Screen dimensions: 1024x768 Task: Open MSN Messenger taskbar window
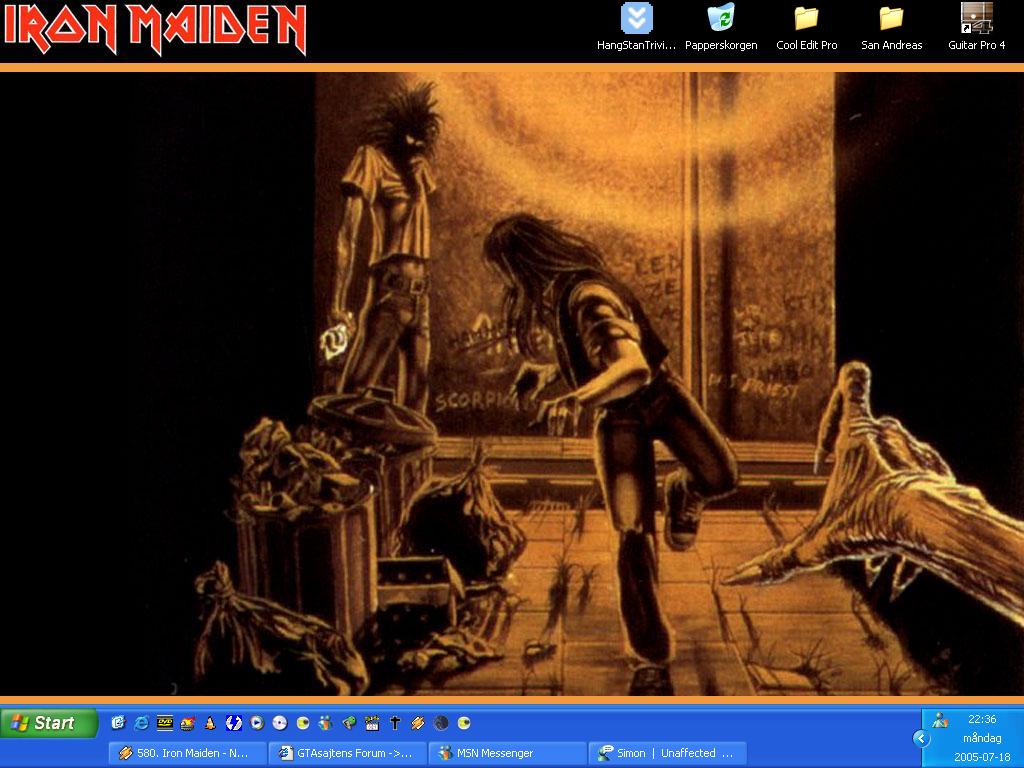[x=507, y=753]
